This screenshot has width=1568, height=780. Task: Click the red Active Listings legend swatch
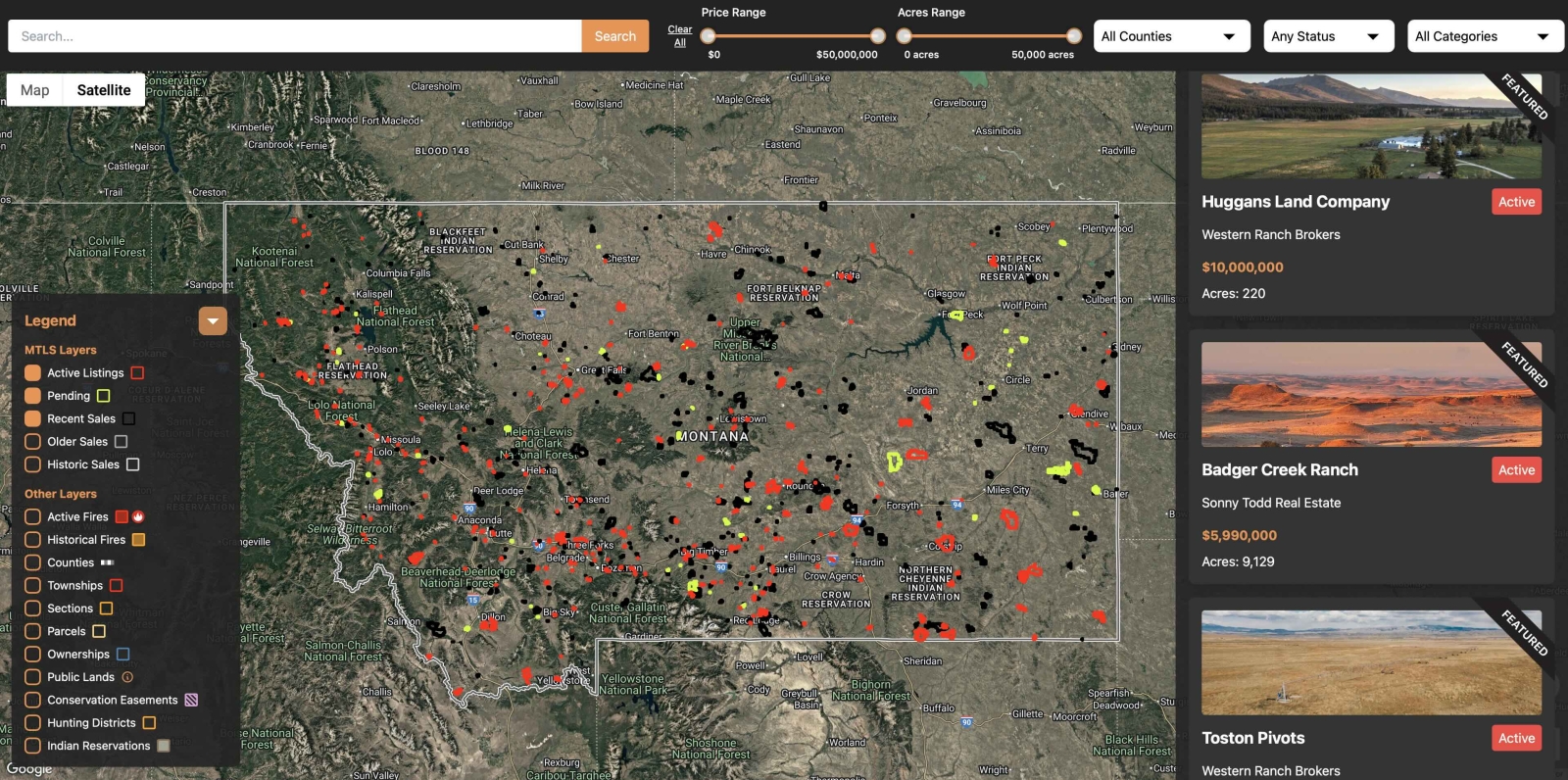[x=137, y=373]
